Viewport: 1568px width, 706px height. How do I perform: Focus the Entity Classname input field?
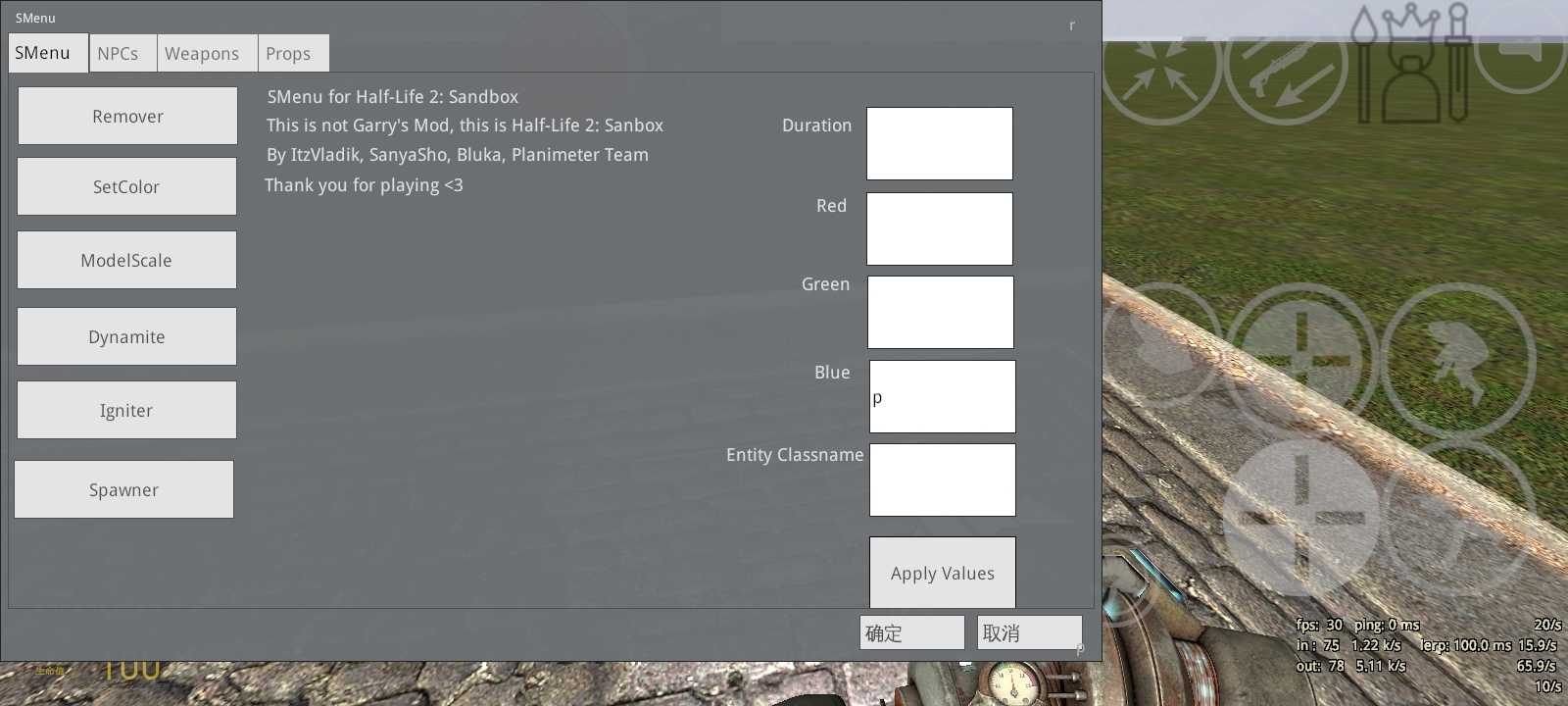pos(943,479)
